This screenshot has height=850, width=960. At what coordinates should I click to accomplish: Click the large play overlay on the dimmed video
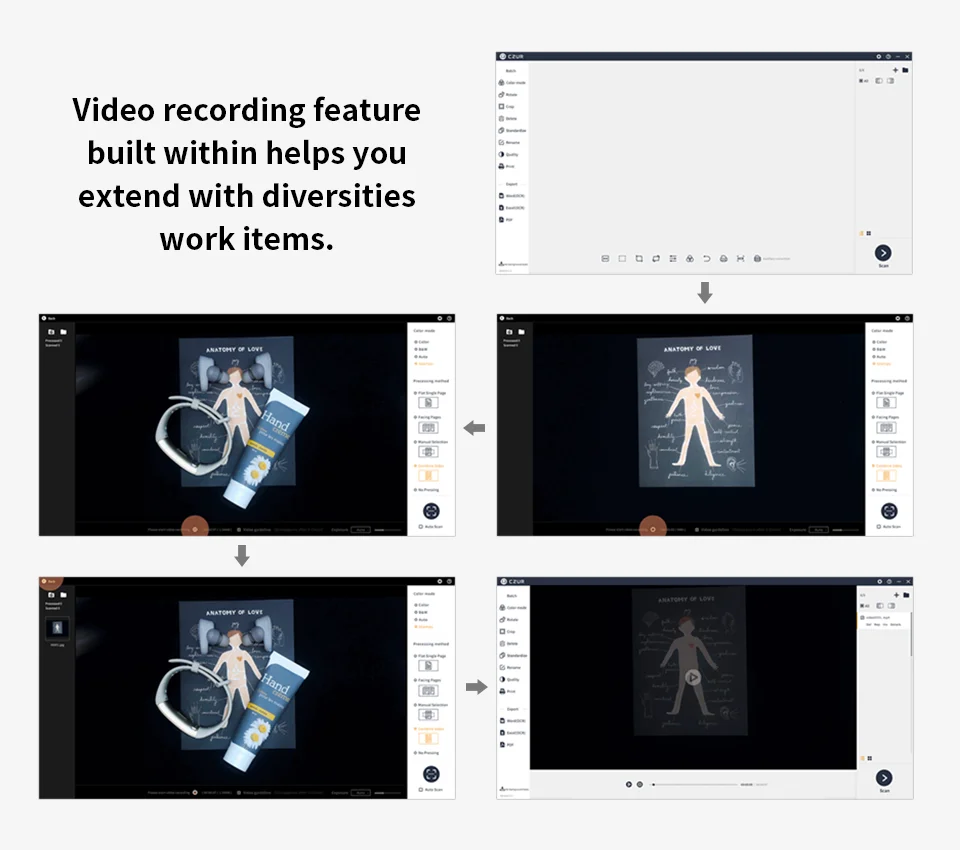tap(692, 677)
